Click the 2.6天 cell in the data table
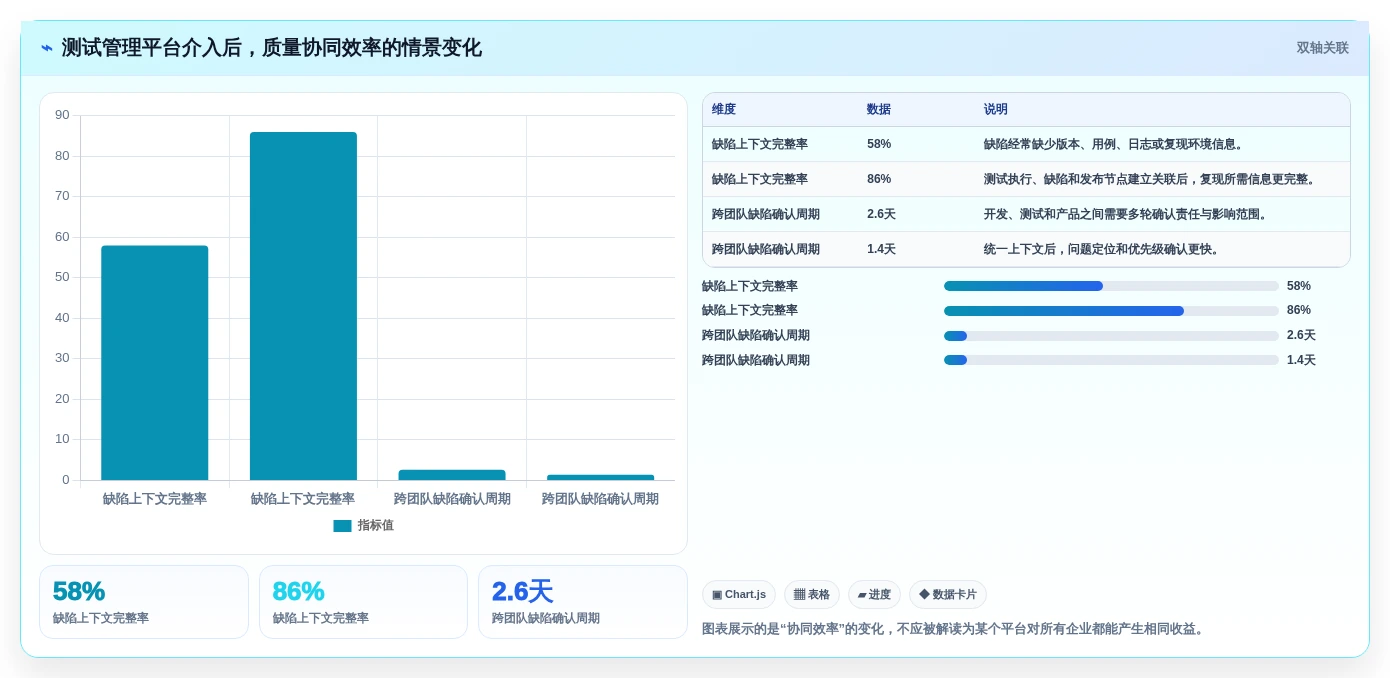The width and height of the screenshot is (1390, 678). click(882, 214)
